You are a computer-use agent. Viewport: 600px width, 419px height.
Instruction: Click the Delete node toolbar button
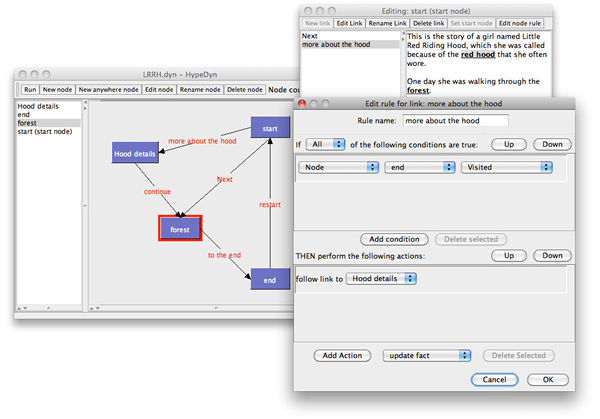coord(244,90)
